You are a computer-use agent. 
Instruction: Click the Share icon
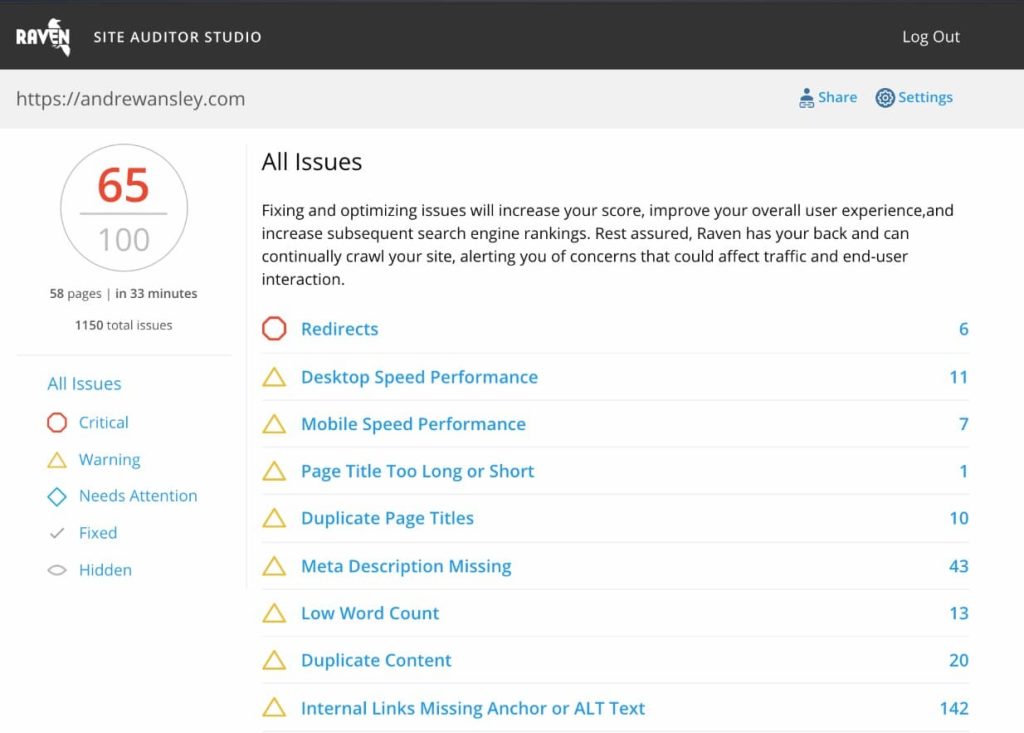pyautogui.click(x=806, y=98)
